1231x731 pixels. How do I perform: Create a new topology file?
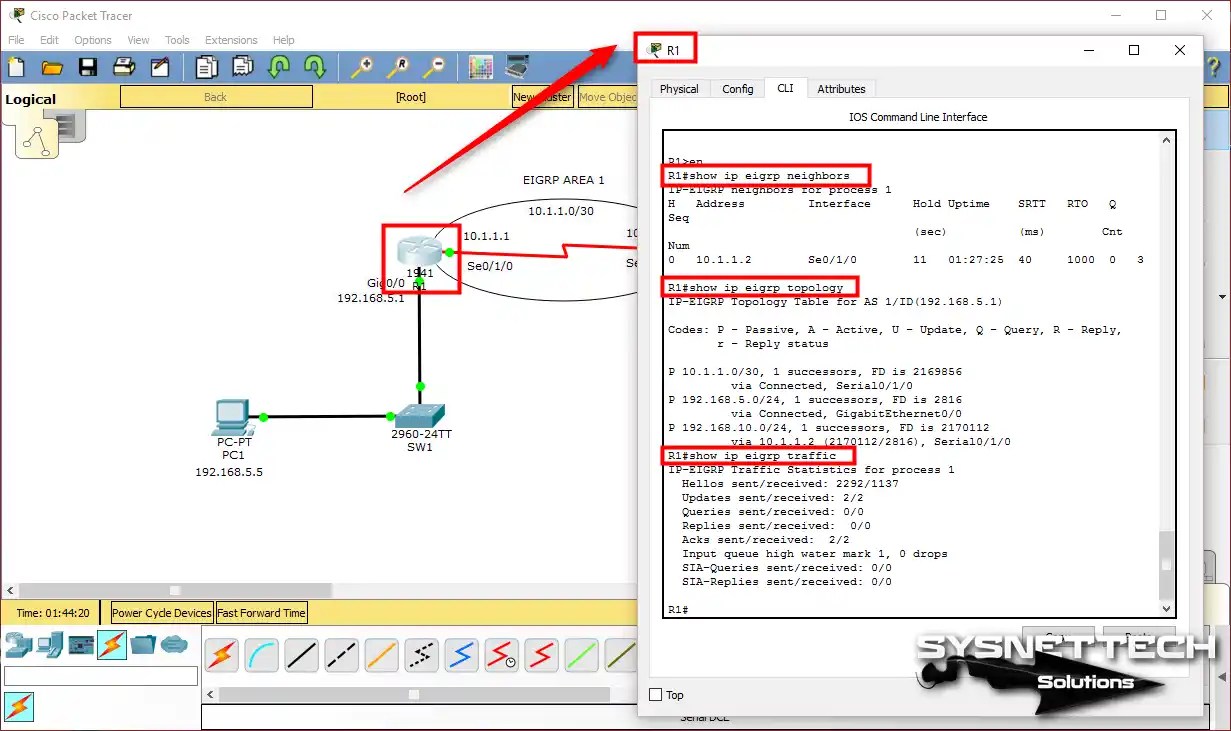click(x=15, y=66)
